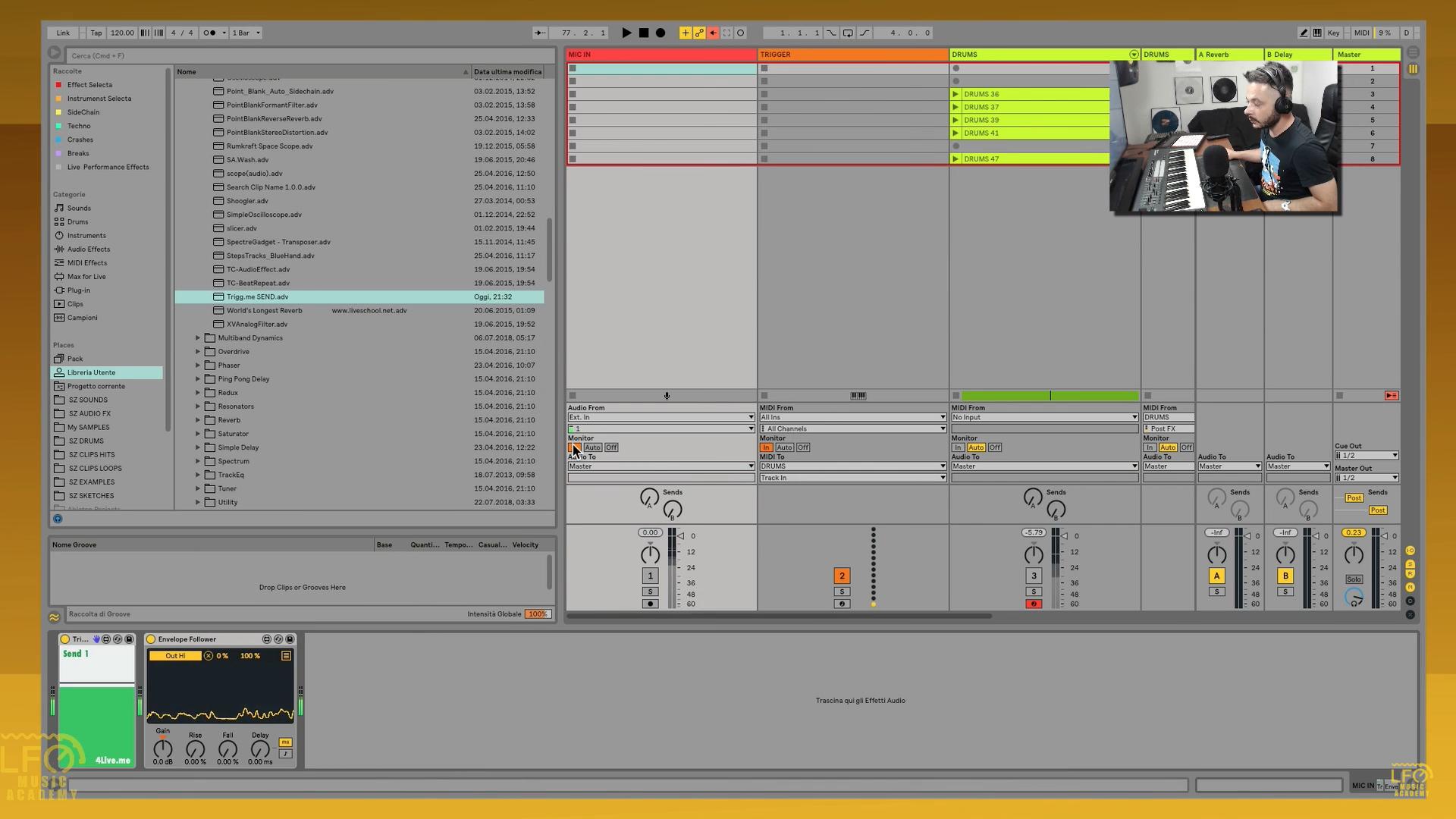Open the Audio From Ext. In dropdown
The height and width of the screenshot is (819, 1456).
pos(661,417)
